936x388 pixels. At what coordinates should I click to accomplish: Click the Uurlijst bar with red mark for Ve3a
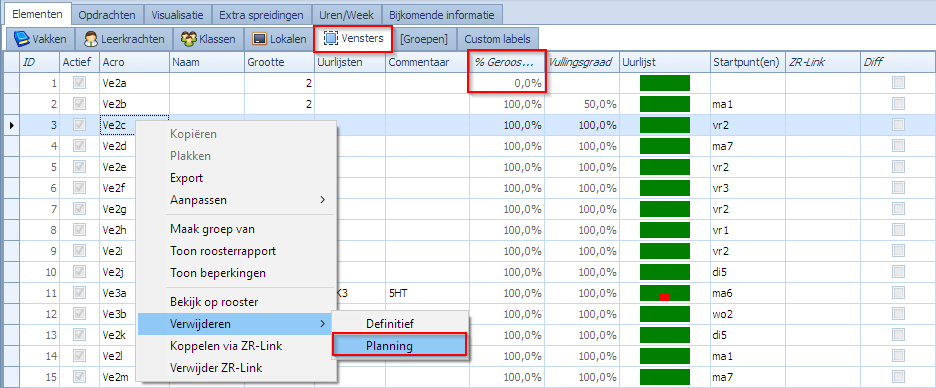tap(664, 293)
